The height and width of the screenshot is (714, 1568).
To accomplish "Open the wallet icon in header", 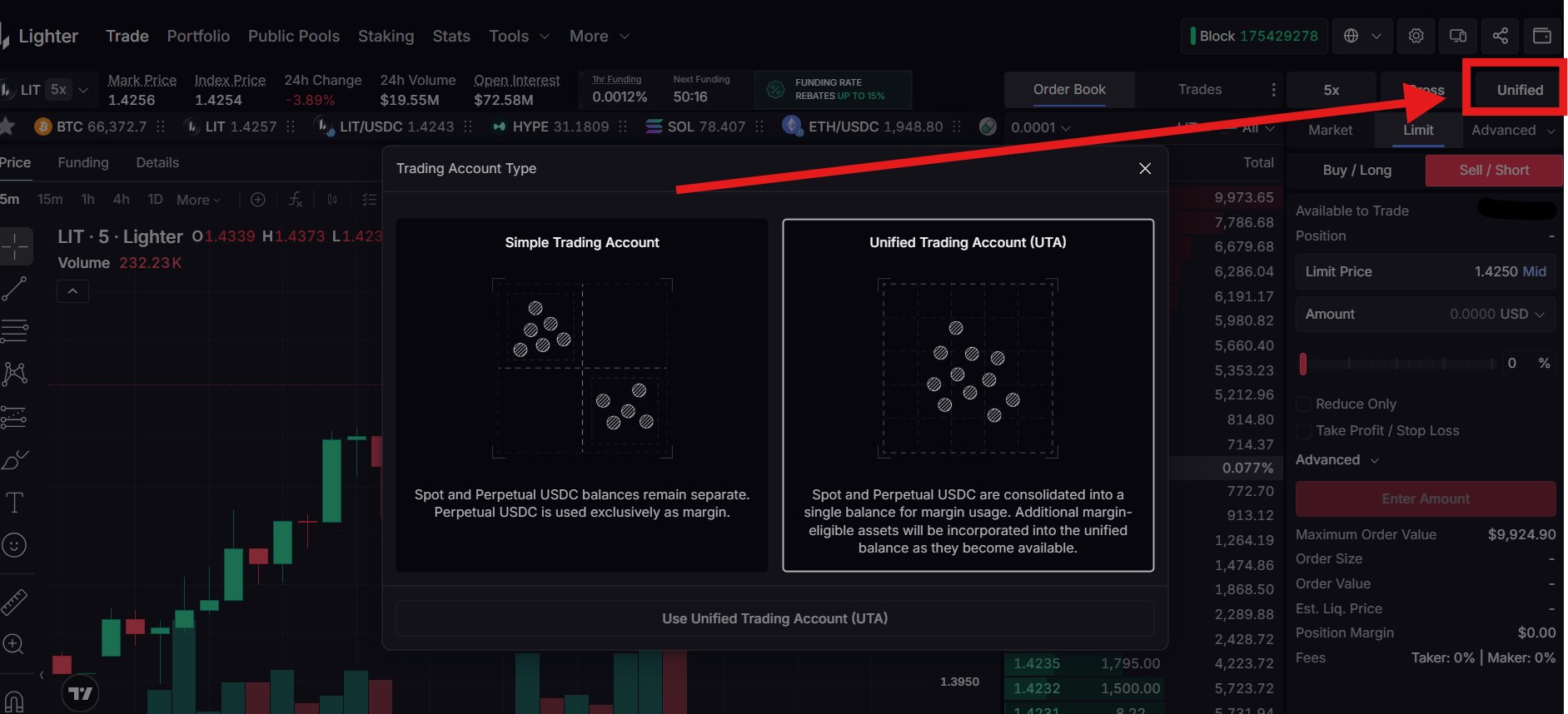I will (1542, 36).
